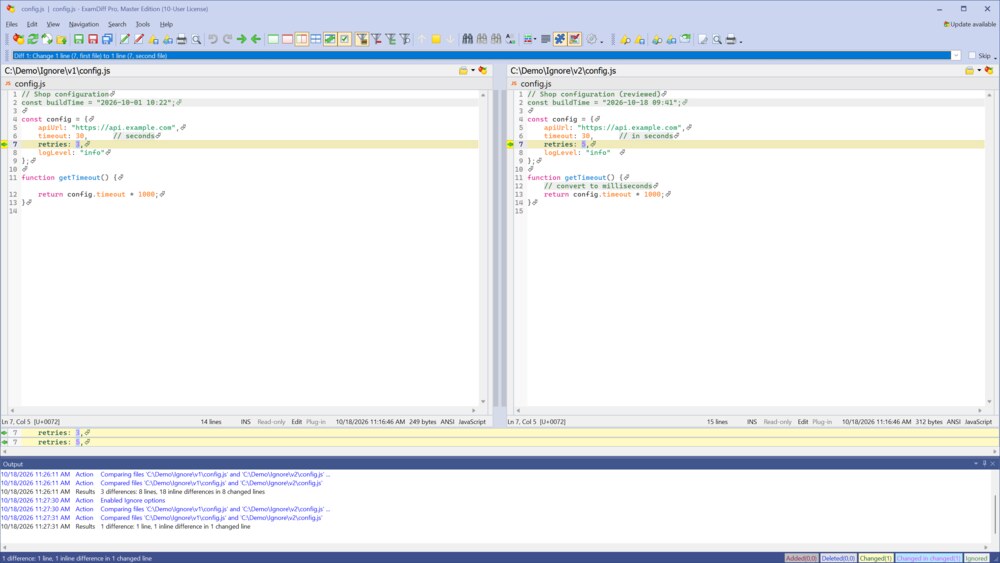1000x563 pixels.
Task: Toggle the blue plug-ins puzzle button
Action: tap(560, 40)
